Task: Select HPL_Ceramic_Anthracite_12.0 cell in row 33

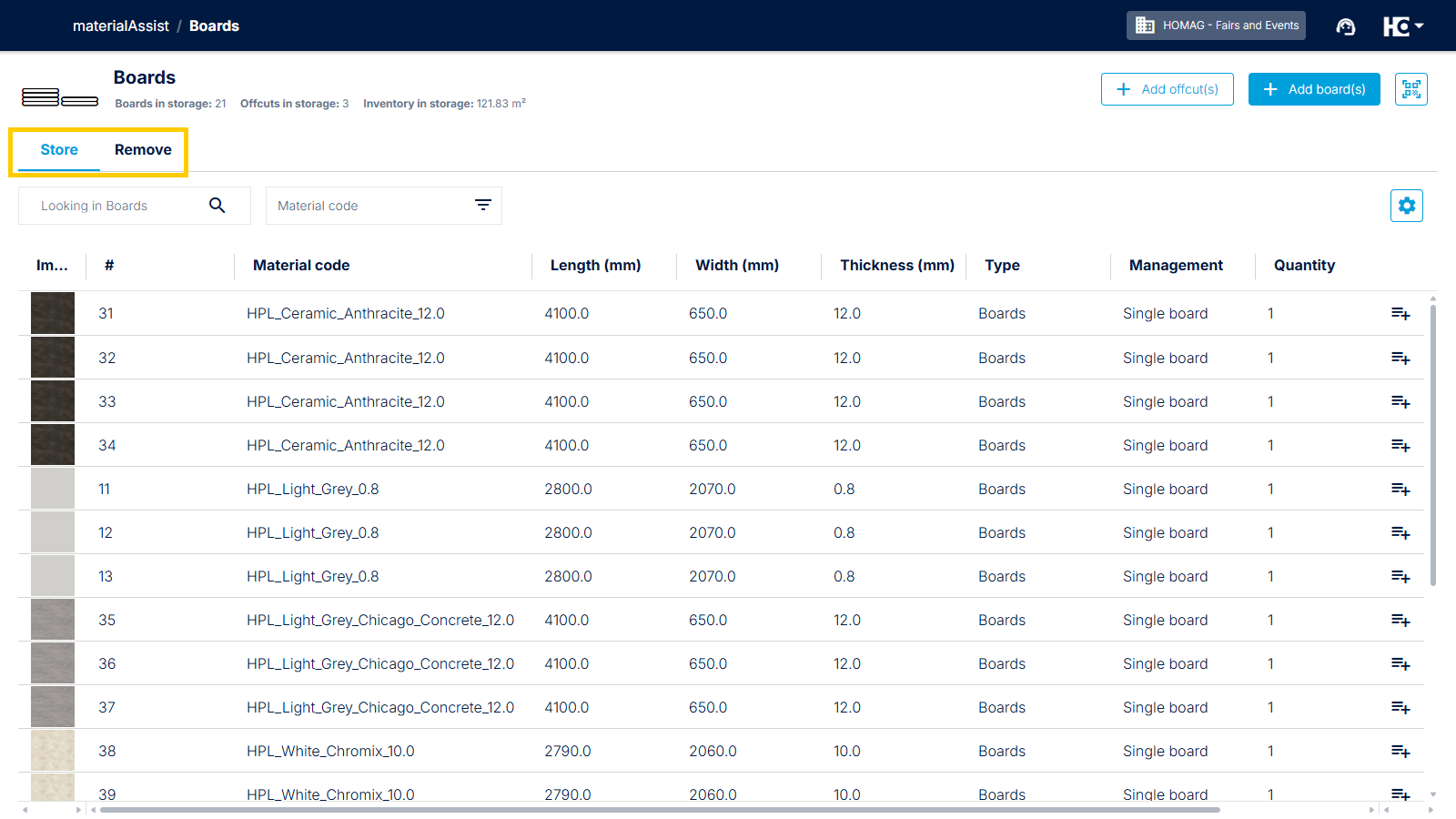Action: click(x=345, y=402)
